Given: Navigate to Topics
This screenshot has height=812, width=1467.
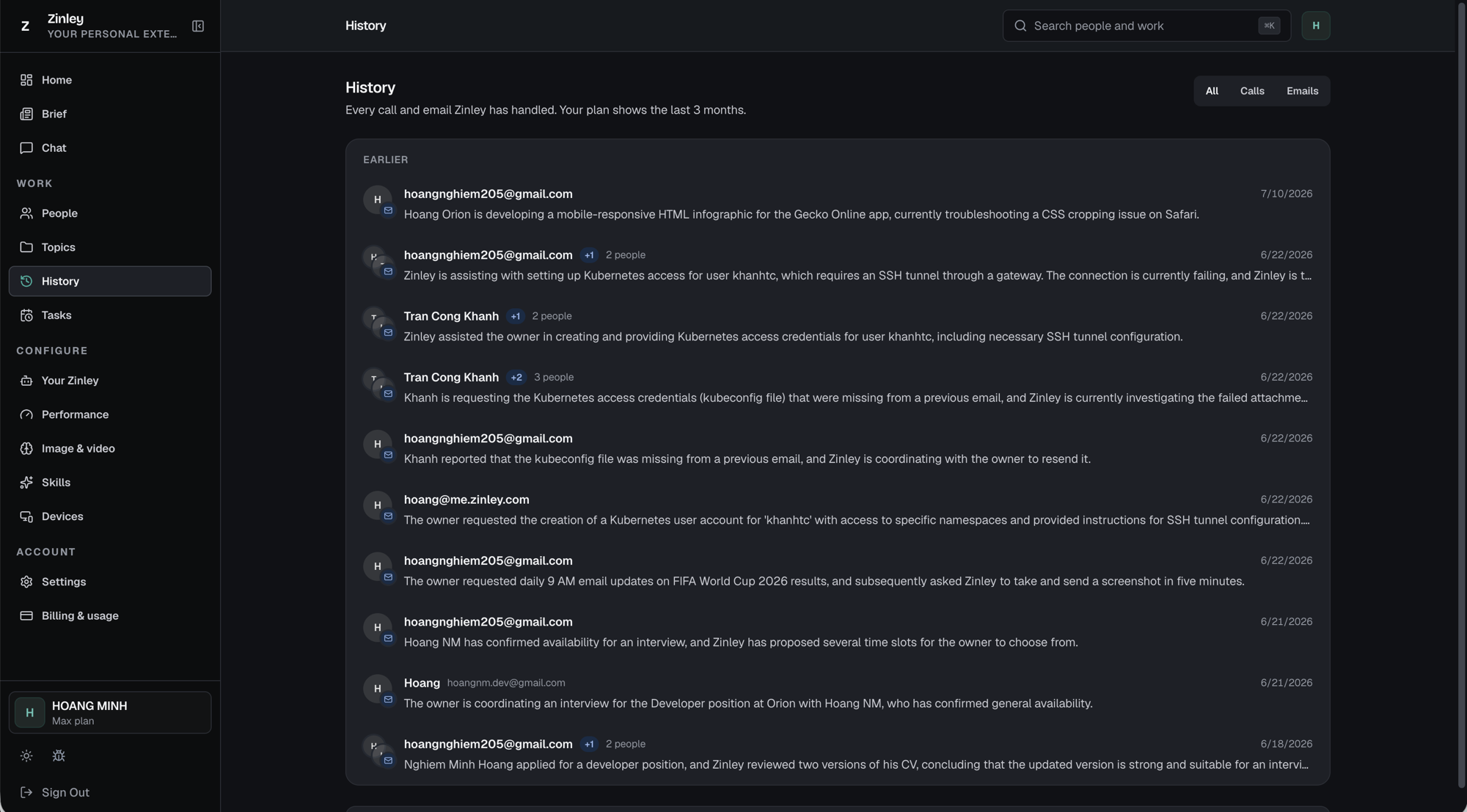Looking at the screenshot, I should [110, 247].
